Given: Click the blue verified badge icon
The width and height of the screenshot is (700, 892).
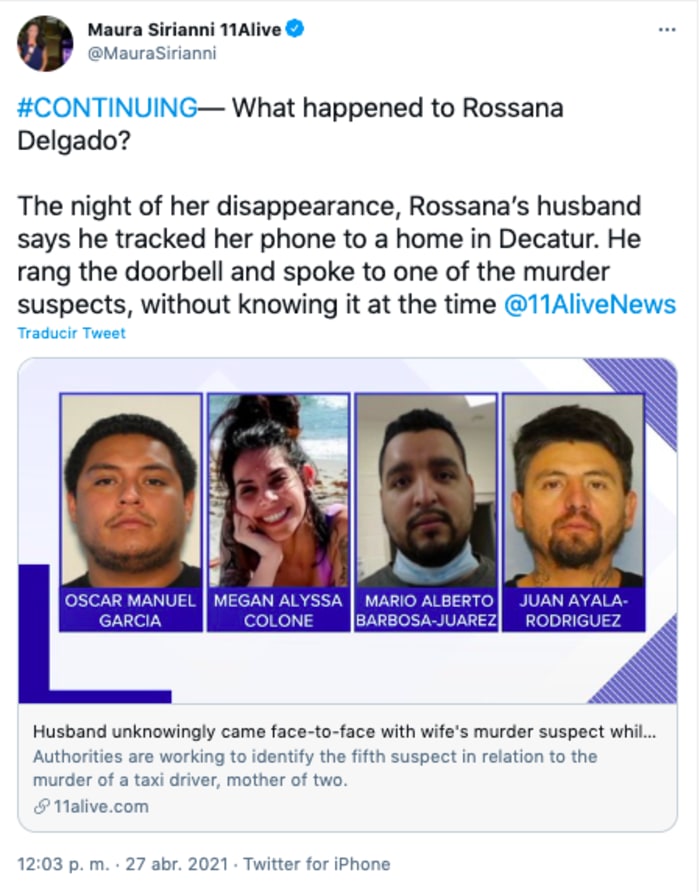Looking at the screenshot, I should [x=294, y=28].
